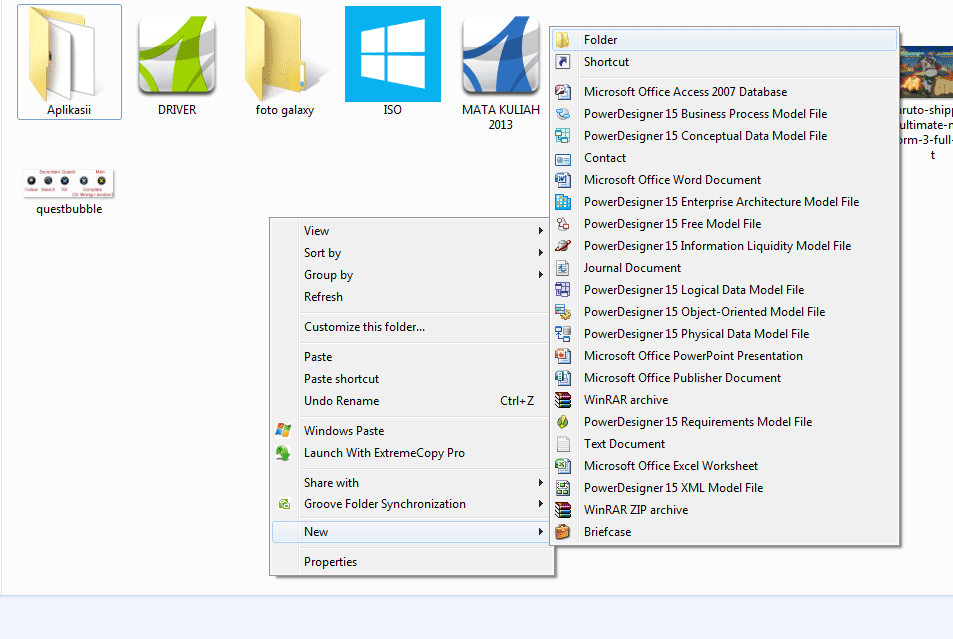Choose Paste from the context menu
The height and width of the screenshot is (639, 953).
coord(411,357)
